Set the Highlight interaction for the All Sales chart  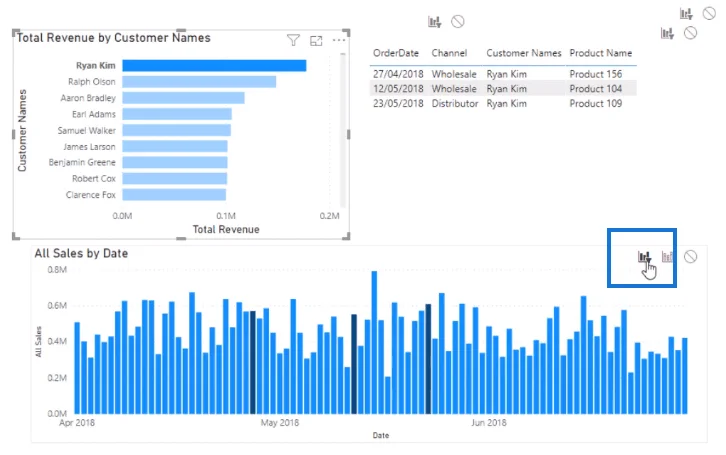(x=667, y=256)
